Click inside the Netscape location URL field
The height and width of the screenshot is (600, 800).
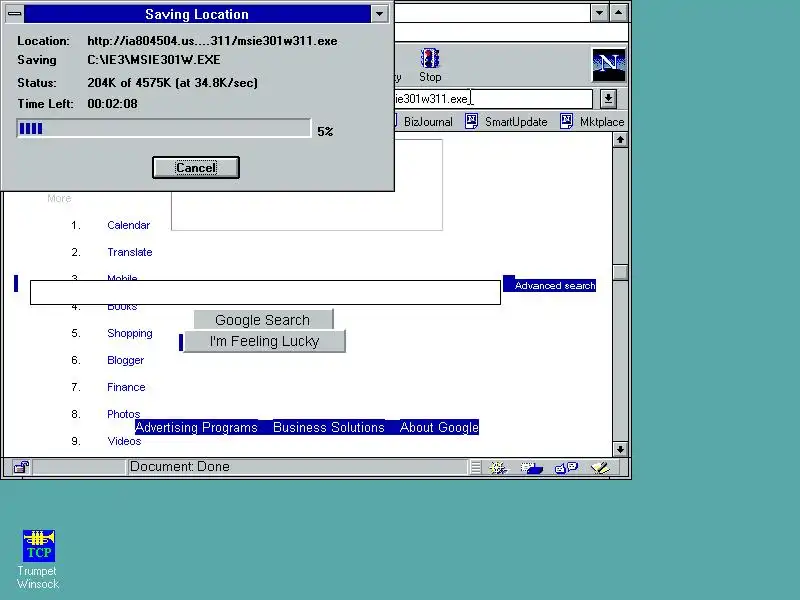493,99
